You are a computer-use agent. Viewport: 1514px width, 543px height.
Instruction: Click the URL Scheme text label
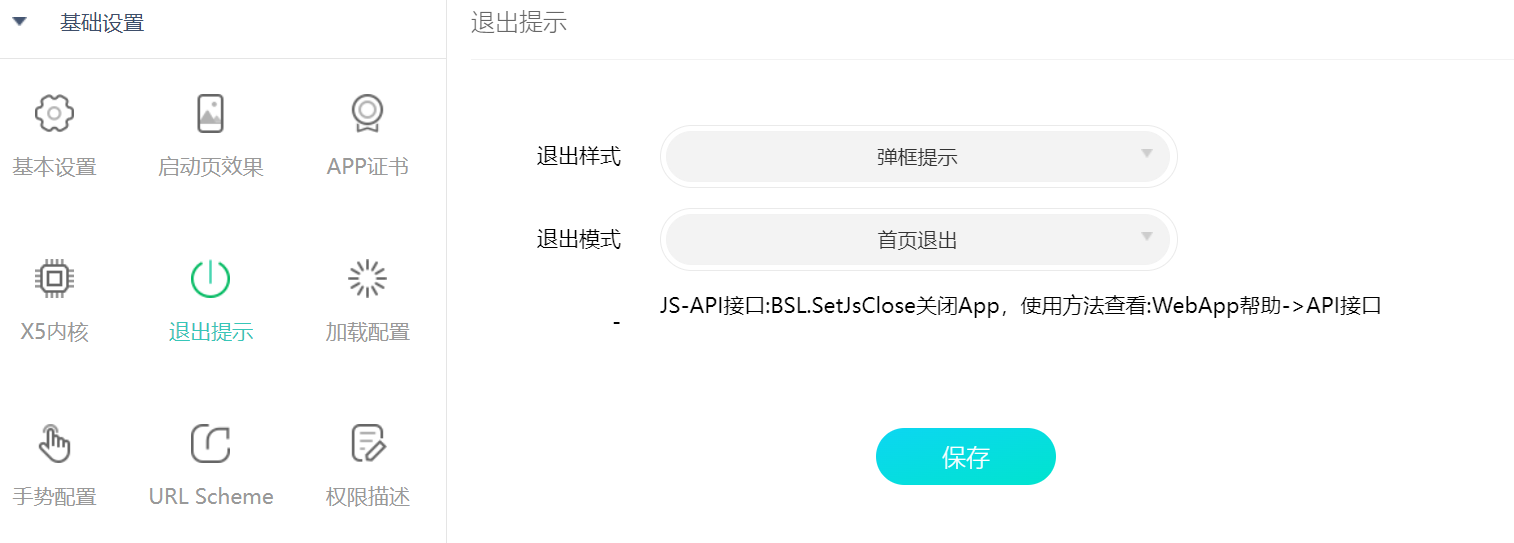coord(211,496)
